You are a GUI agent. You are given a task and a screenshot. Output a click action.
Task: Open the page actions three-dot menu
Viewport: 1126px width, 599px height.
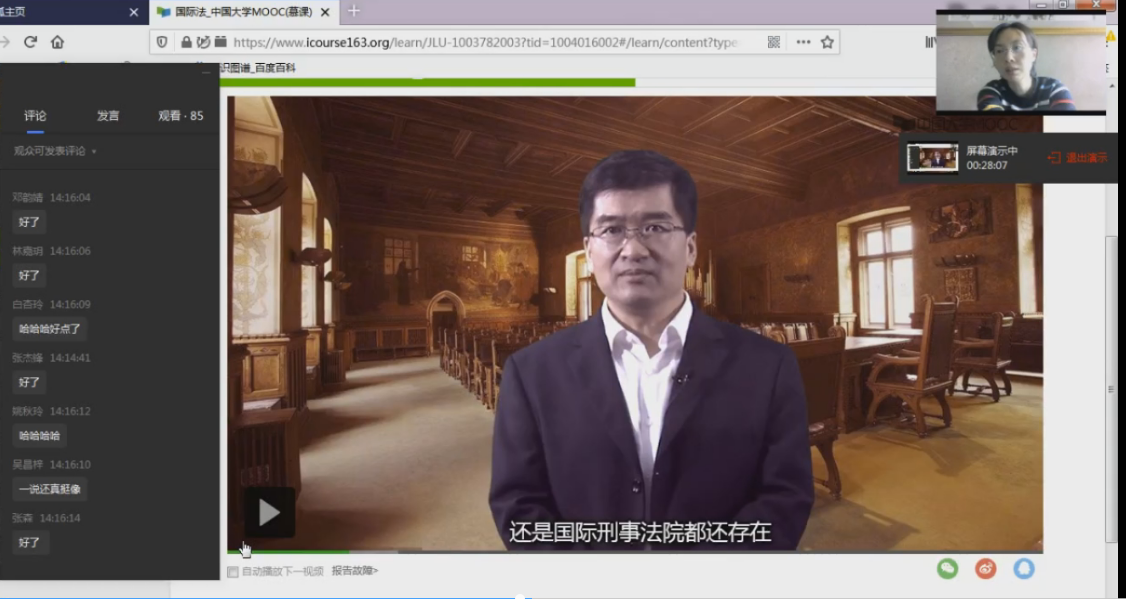coord(803,42)
